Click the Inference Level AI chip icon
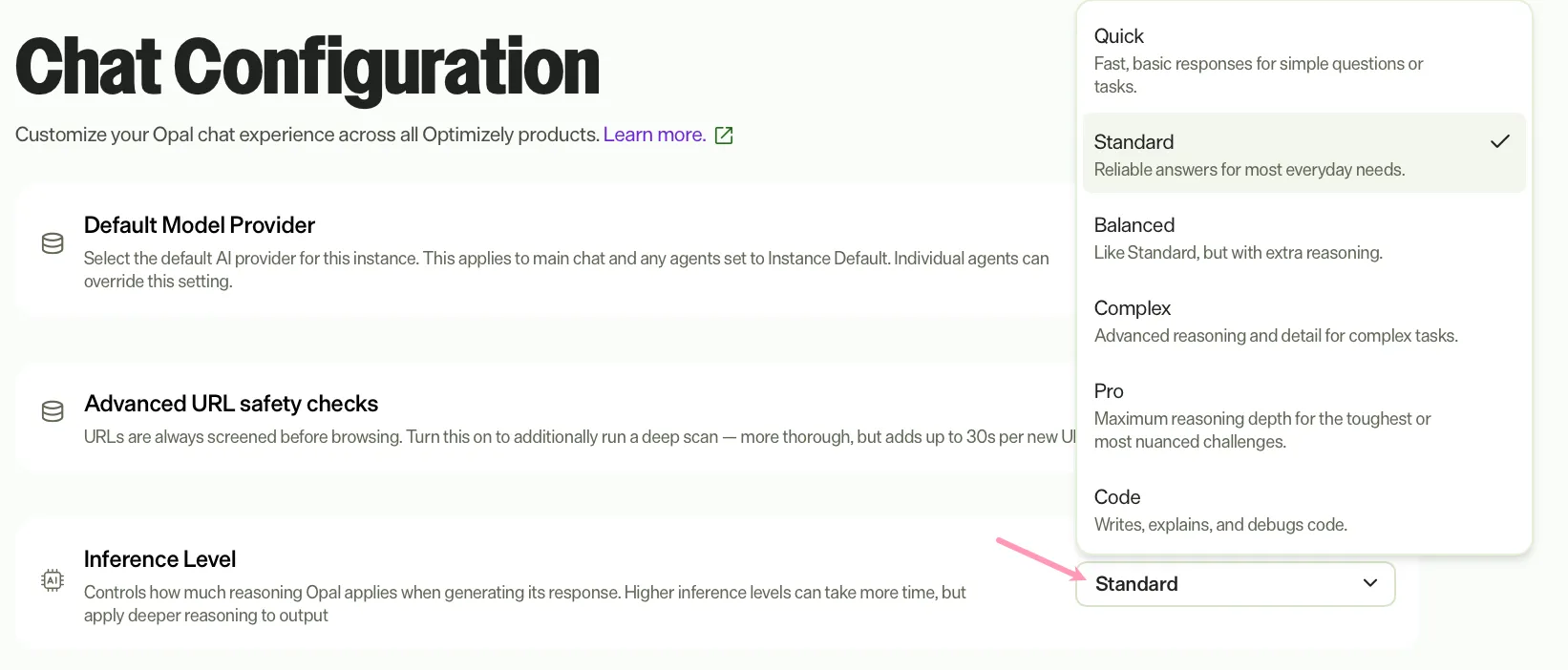The height and width of the screenshot is (670, 1568). point(53,579)
